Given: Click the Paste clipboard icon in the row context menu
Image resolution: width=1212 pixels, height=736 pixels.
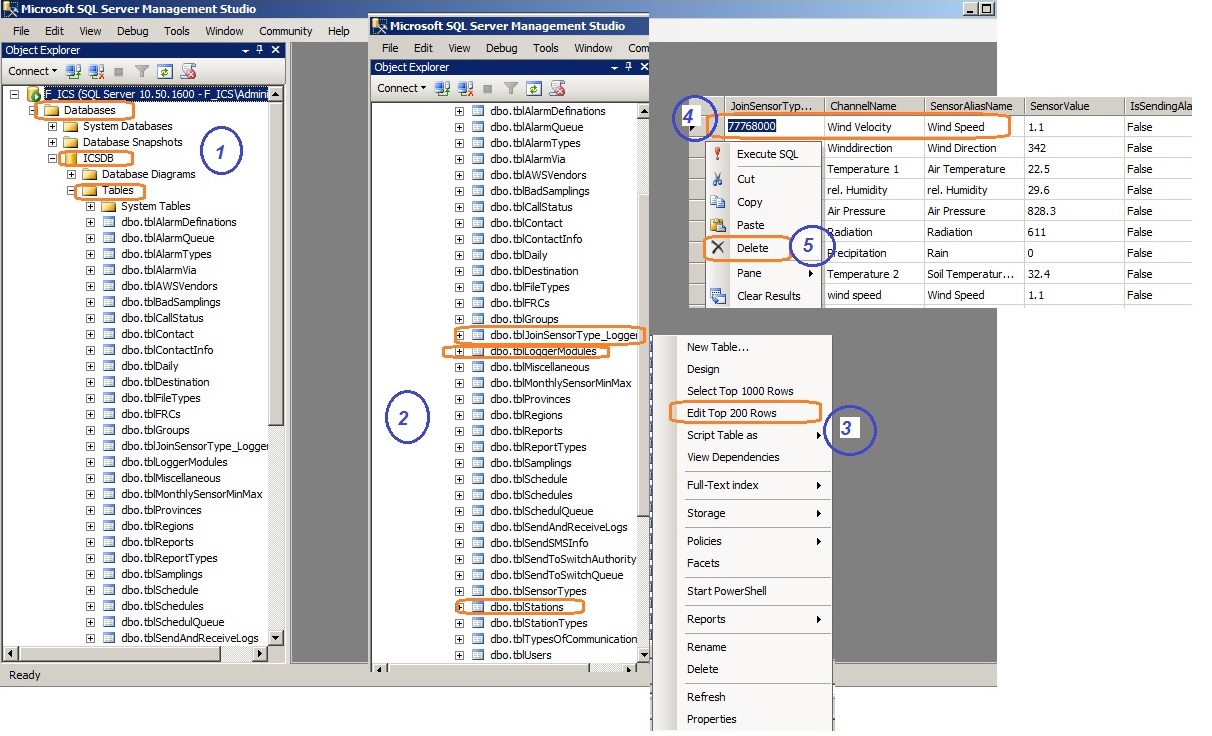Looking at the screenshot, I should 717,225.
